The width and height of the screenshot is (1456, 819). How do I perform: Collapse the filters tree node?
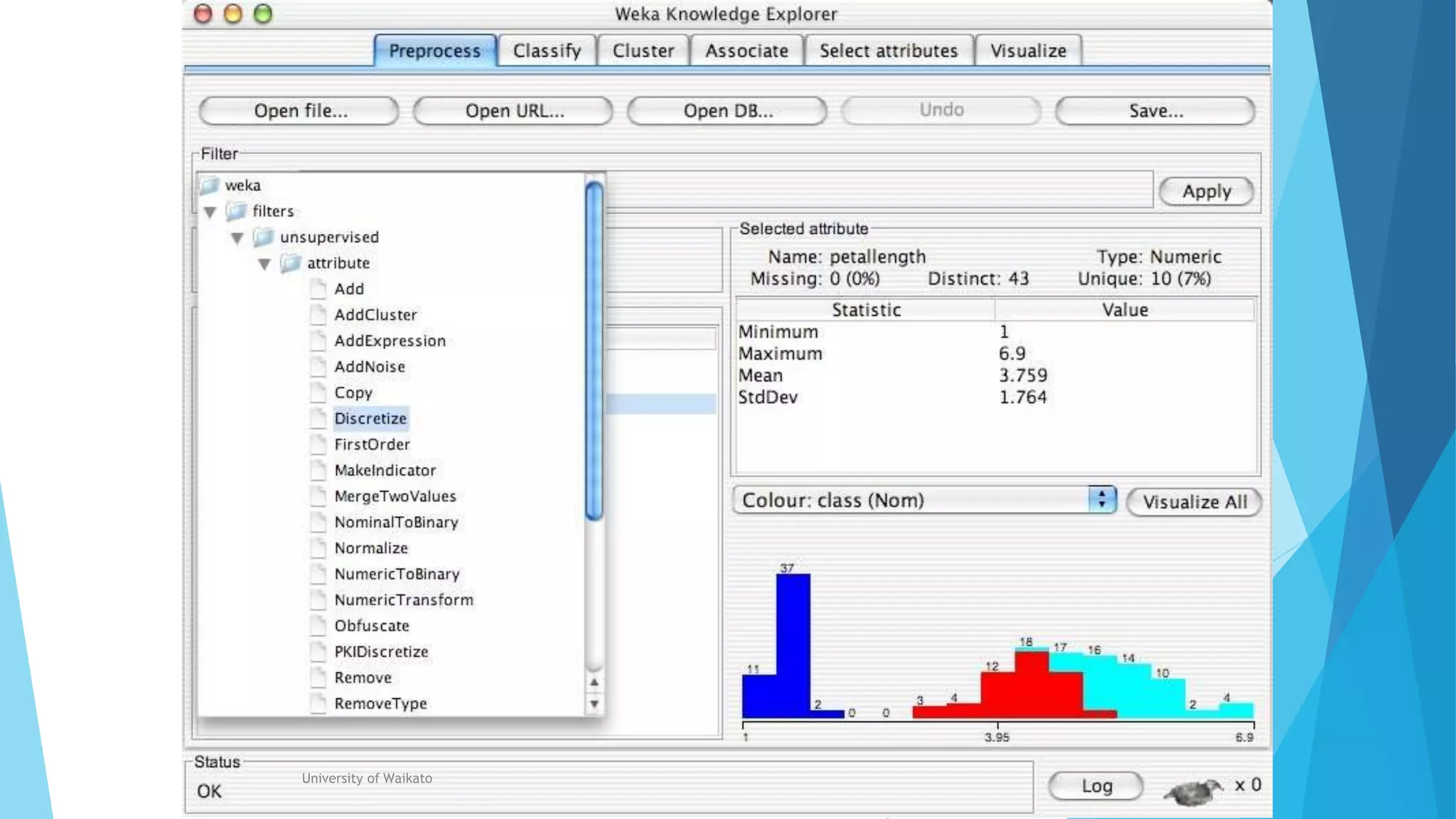click(x=210, y=212)
